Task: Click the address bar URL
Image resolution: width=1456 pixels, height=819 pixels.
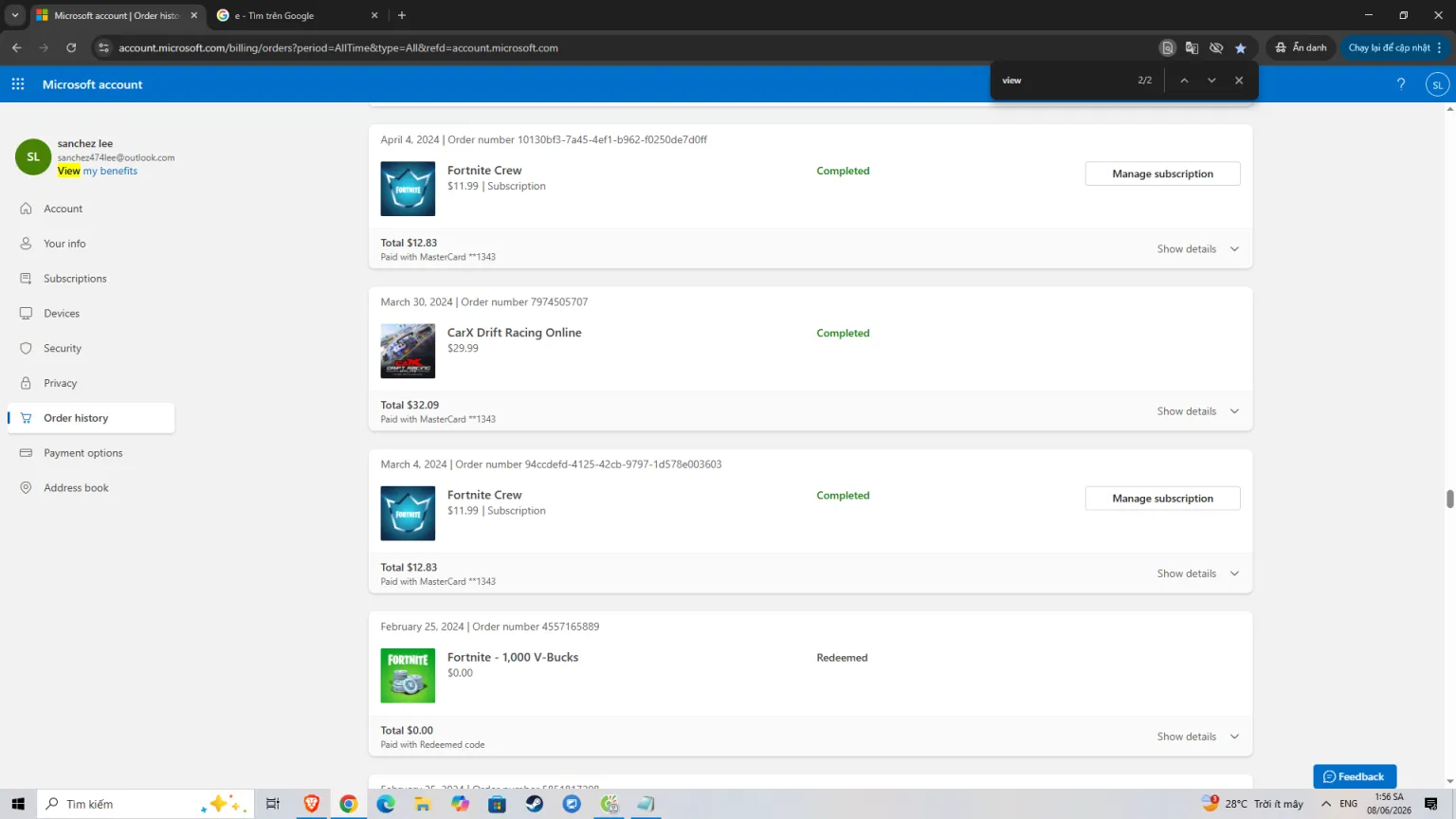Action: 338,47
